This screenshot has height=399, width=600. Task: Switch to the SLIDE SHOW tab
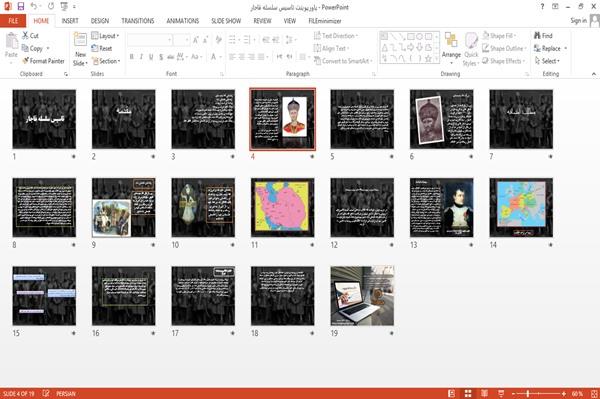[226, 21]
